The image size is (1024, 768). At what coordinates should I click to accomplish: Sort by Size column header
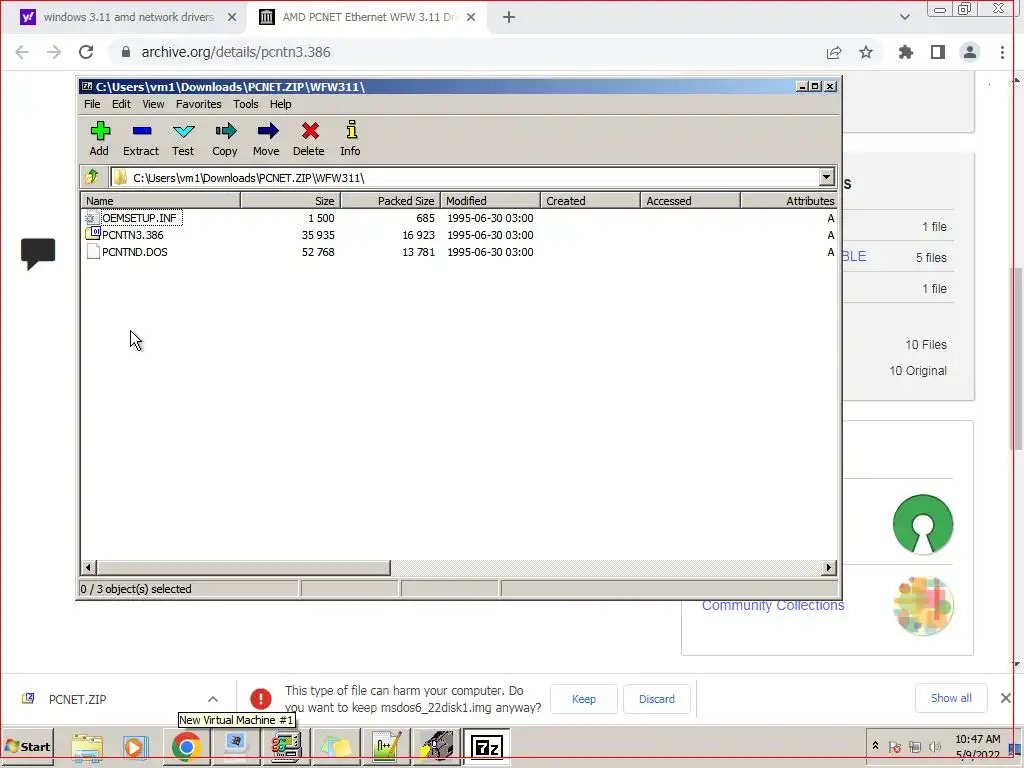point(291,200)
